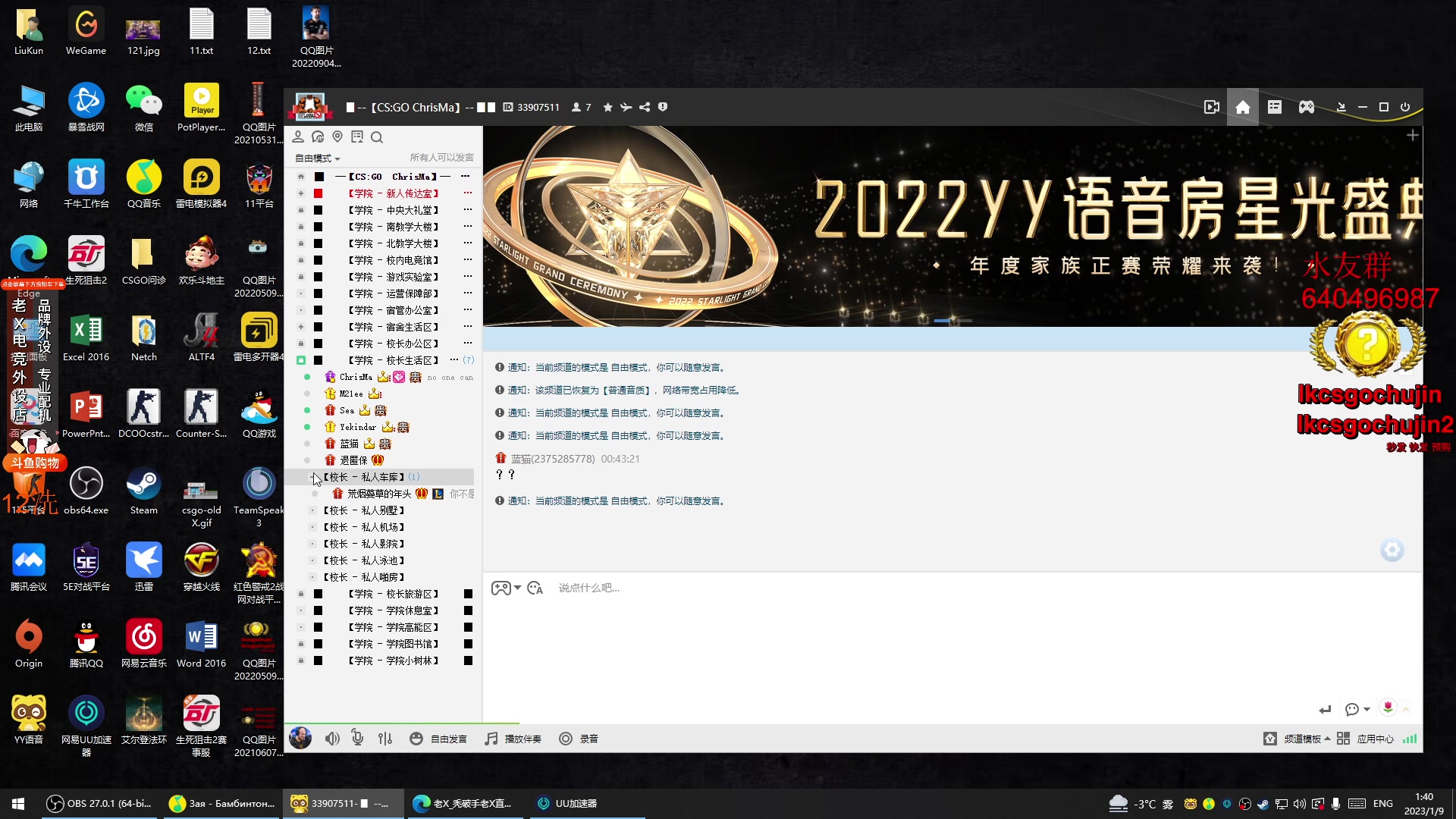Viewport: 1456px width, 819px height.
Task: Open the list view tab icon in YY header
Action: (x=1275, y=107)
